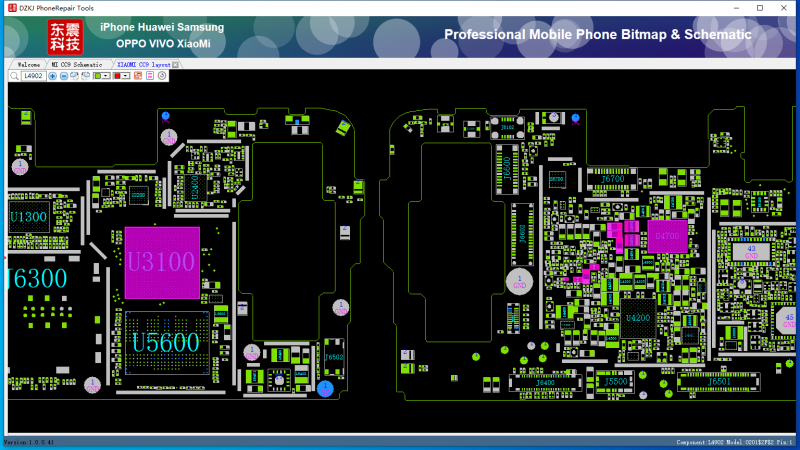The height and width of the screenshot is (450, 800).
Task: Open the green color dropdown arrow
Action: pos(106,76)
